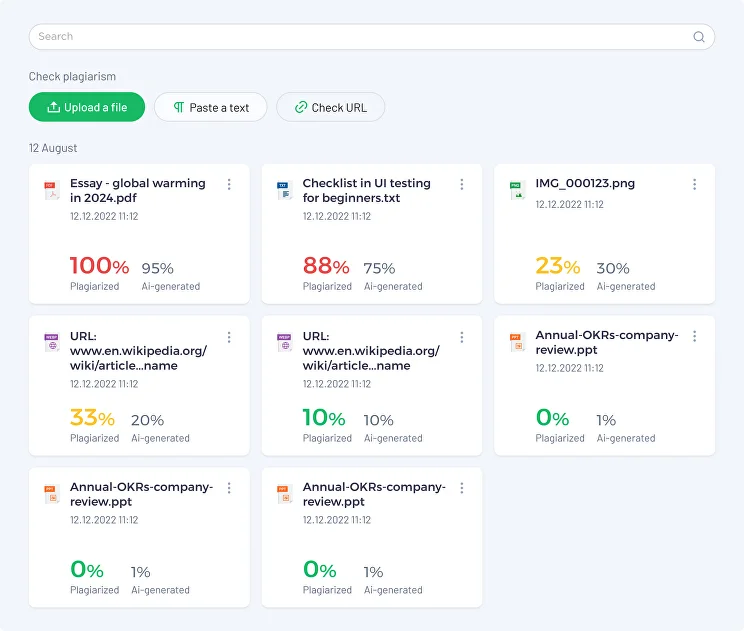Click the PNG file icon for IMG_000123.png
The height and width of the screenshot is (631, 744).
(x=516, y=191)
